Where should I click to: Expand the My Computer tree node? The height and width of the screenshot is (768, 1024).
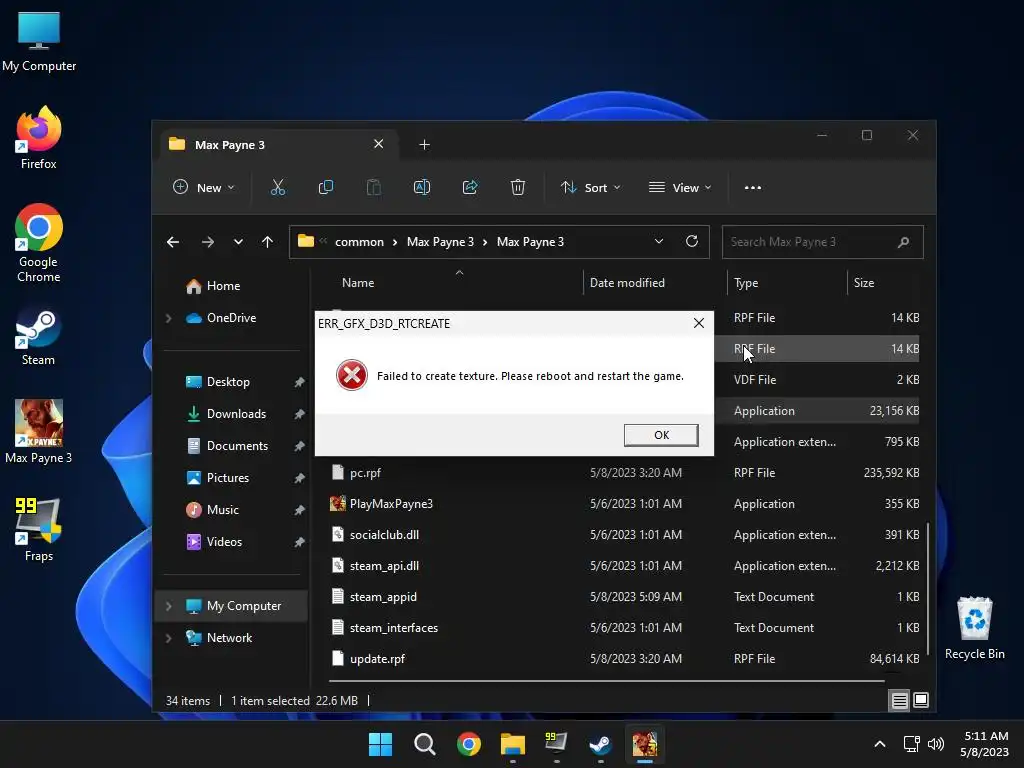[x=169, y=606]
